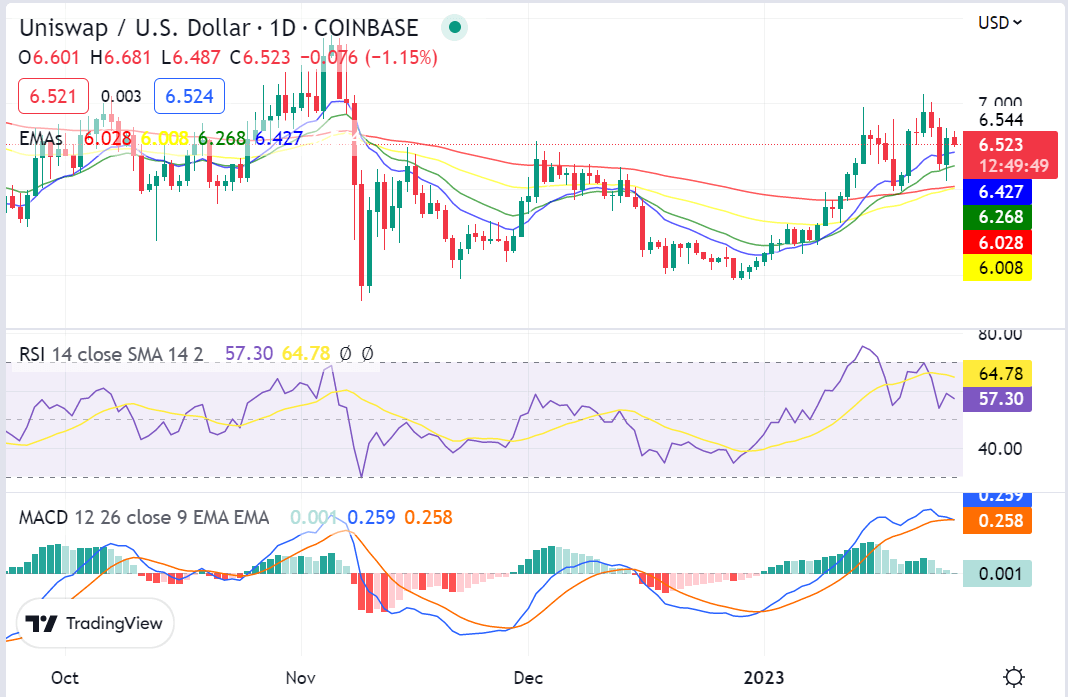This screenshot has height=697, width=1068.
Task: Click the green EMA value label 6.268
Action: coord(997,217)
